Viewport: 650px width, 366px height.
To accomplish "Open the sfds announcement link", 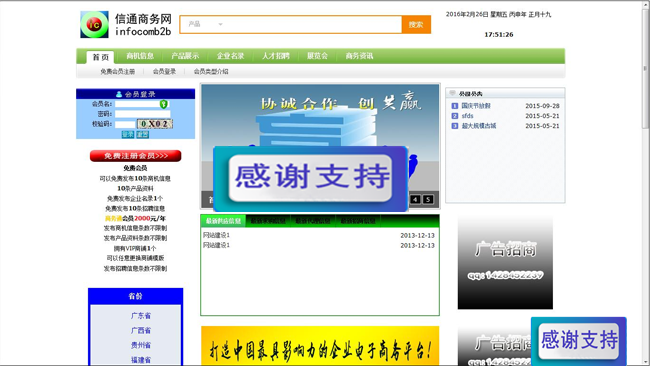I will coord(468,116).
